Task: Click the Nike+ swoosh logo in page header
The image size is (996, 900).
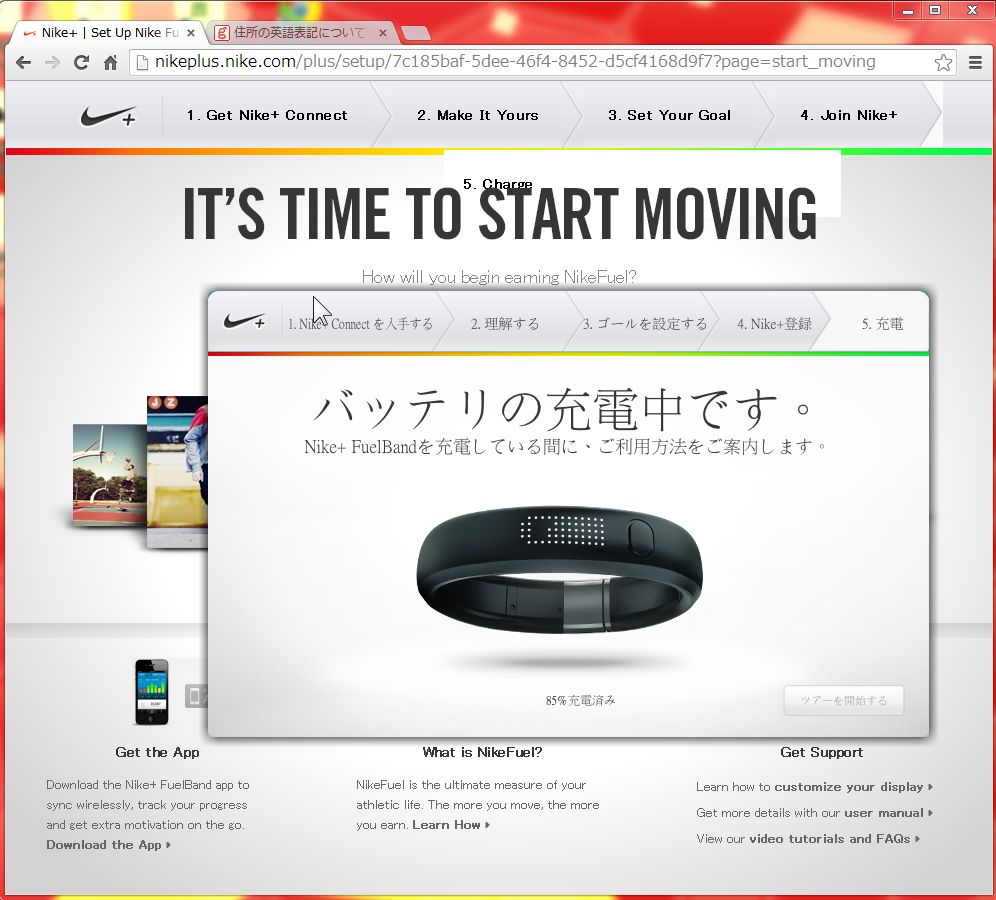Action: coord(109,116)
